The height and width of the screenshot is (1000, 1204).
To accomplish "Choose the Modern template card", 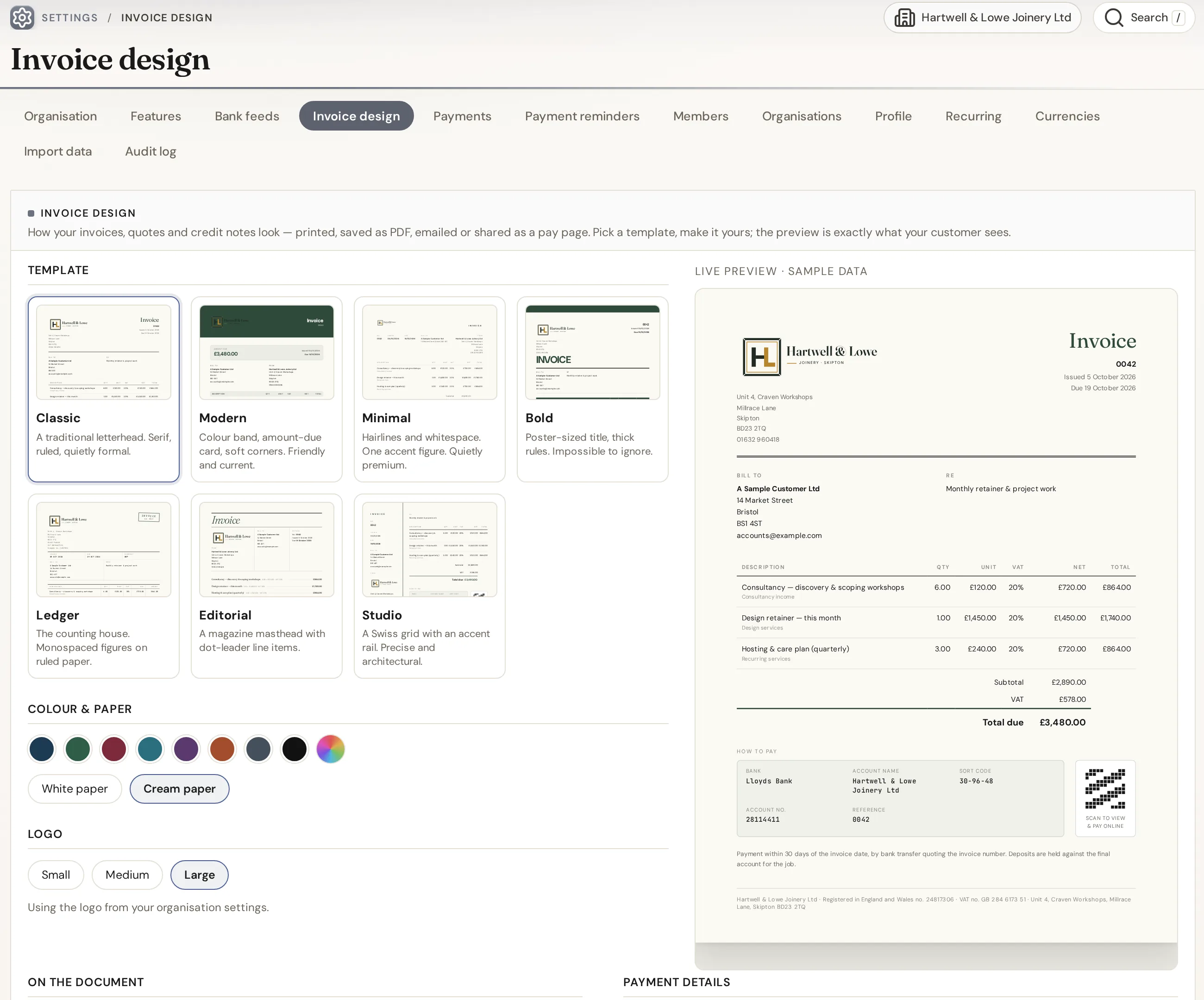I will pos(267,389).
